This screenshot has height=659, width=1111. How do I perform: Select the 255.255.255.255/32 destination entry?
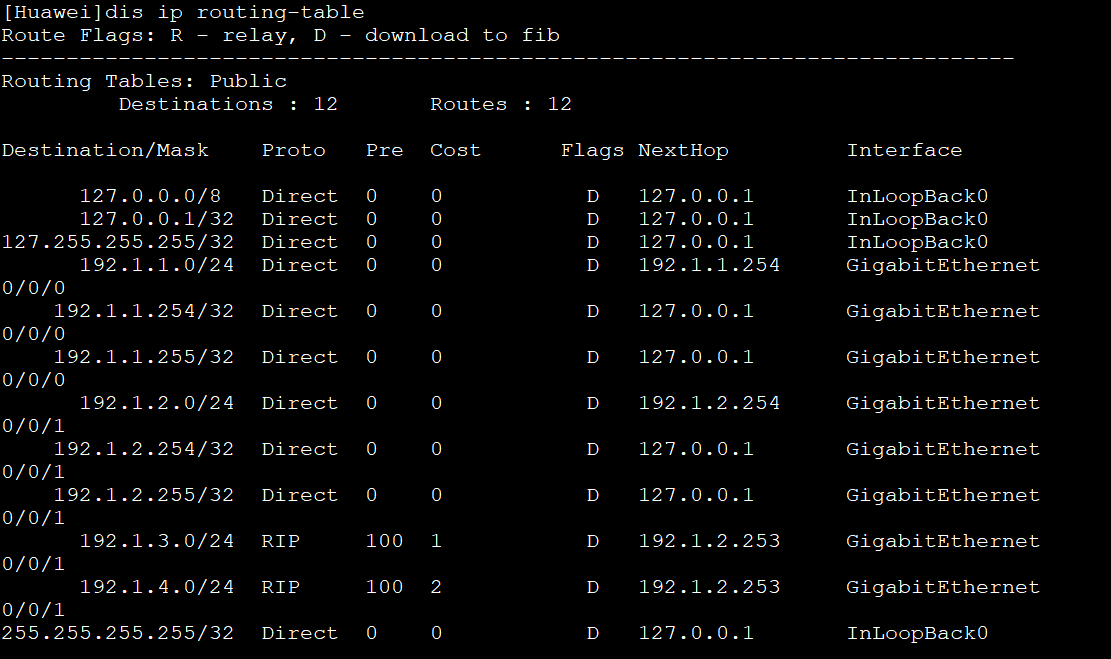(118, 634)
